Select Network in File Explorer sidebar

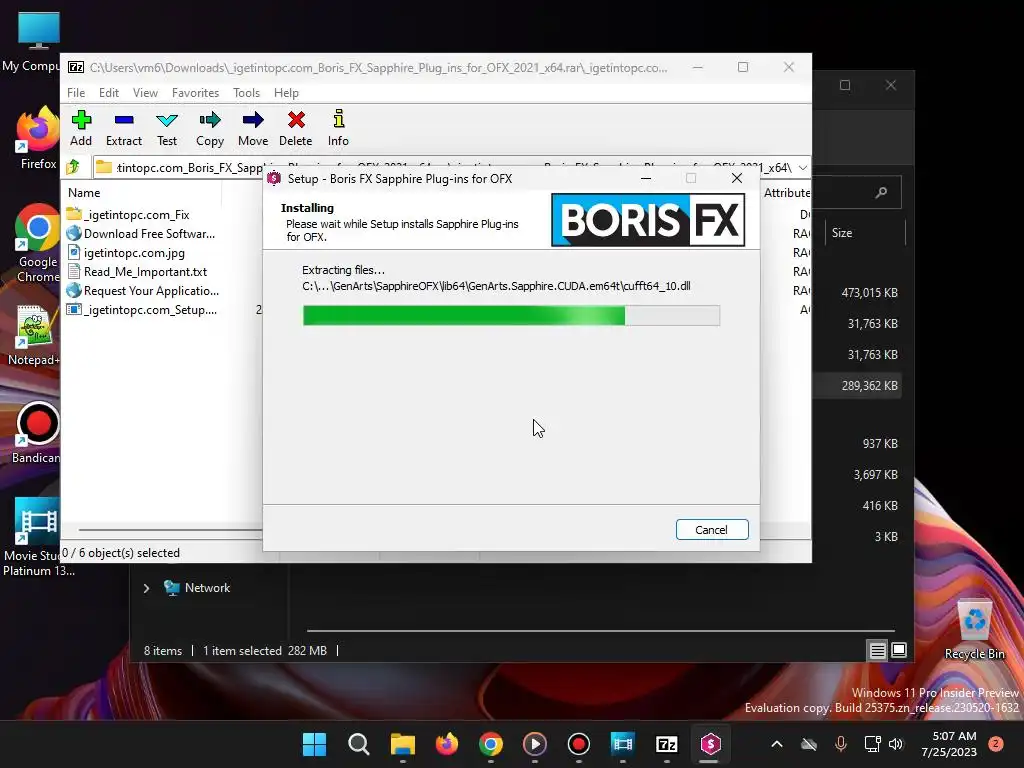[x=198, y=588]
